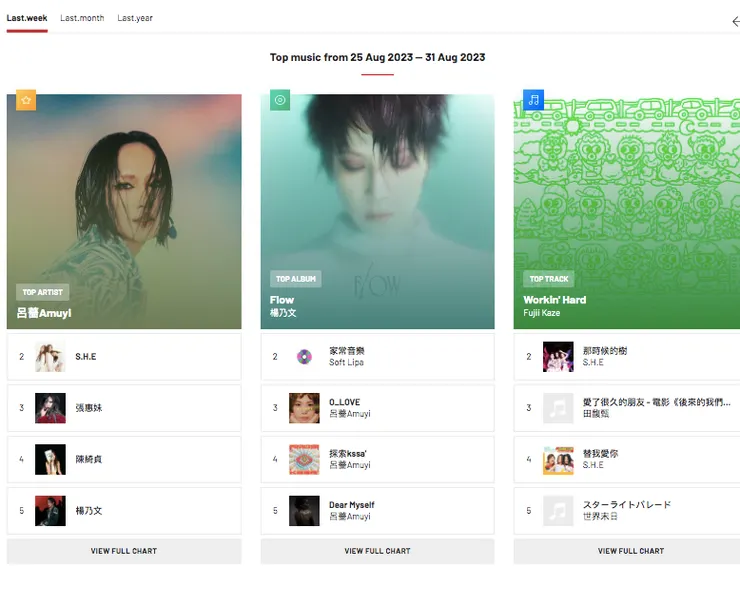This screenshot has height=589, width=740.
Task: Select the Last.week tab
Action: (x=27, y=18)
